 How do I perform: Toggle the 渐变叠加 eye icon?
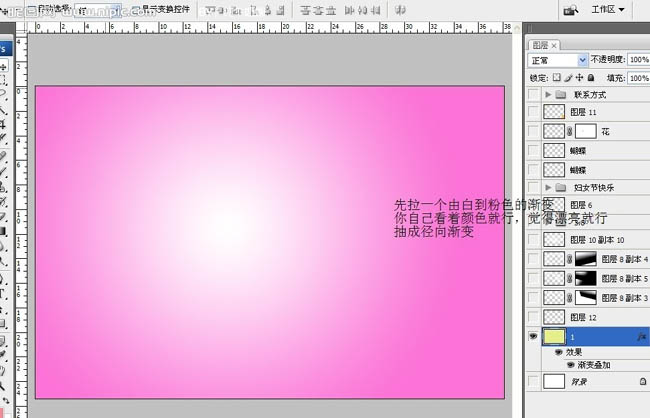tap(571, 365)
